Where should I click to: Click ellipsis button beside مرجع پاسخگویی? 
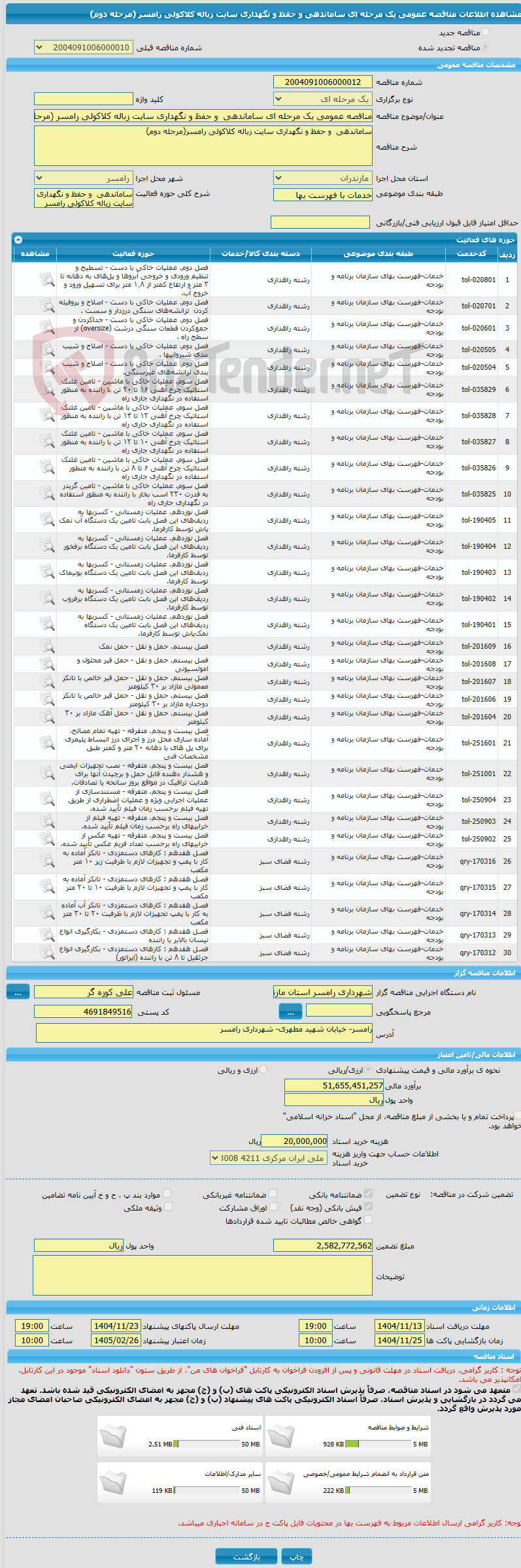[x=290, y=1011]
